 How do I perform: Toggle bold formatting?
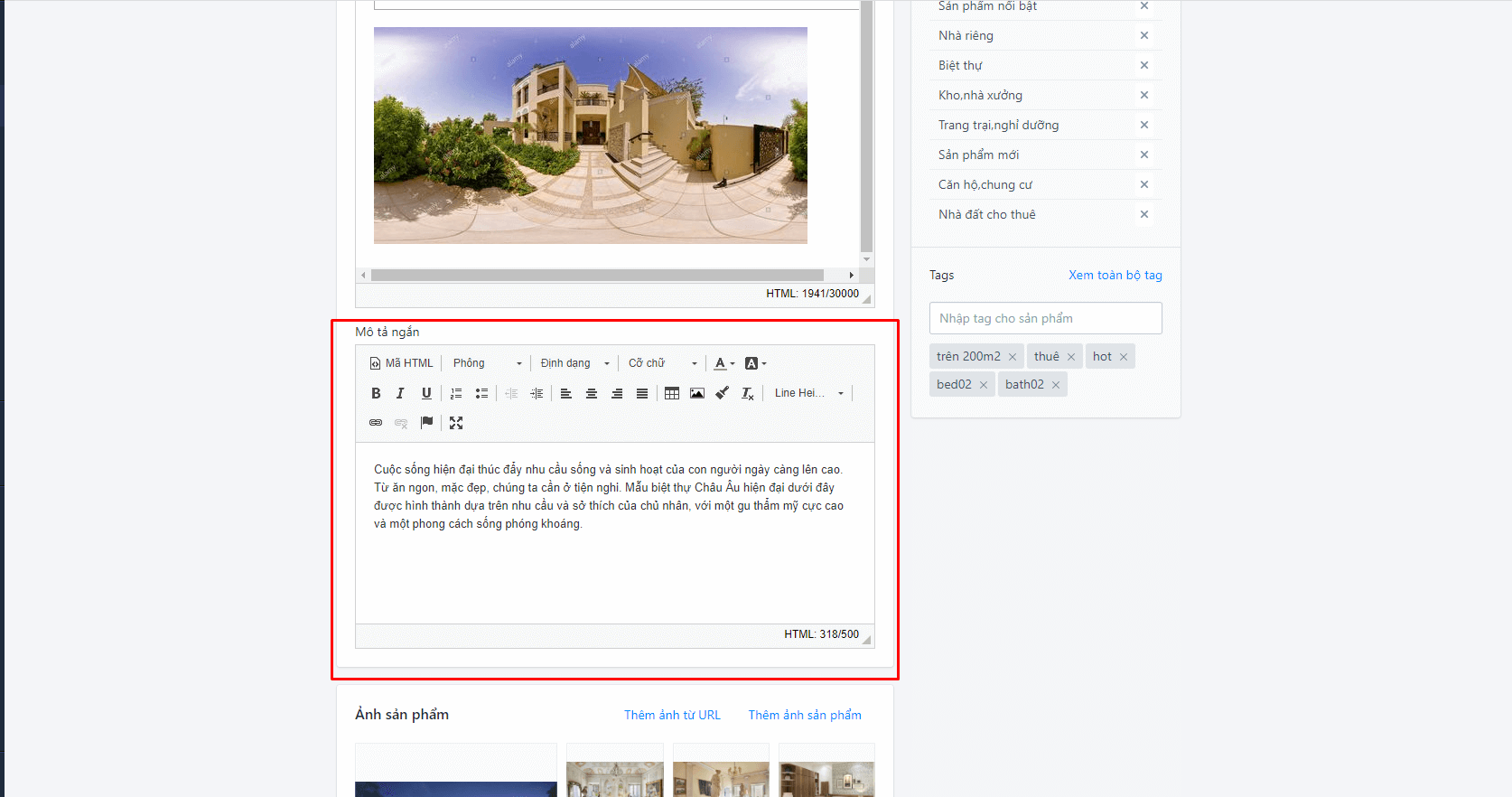tap(376, 393)
